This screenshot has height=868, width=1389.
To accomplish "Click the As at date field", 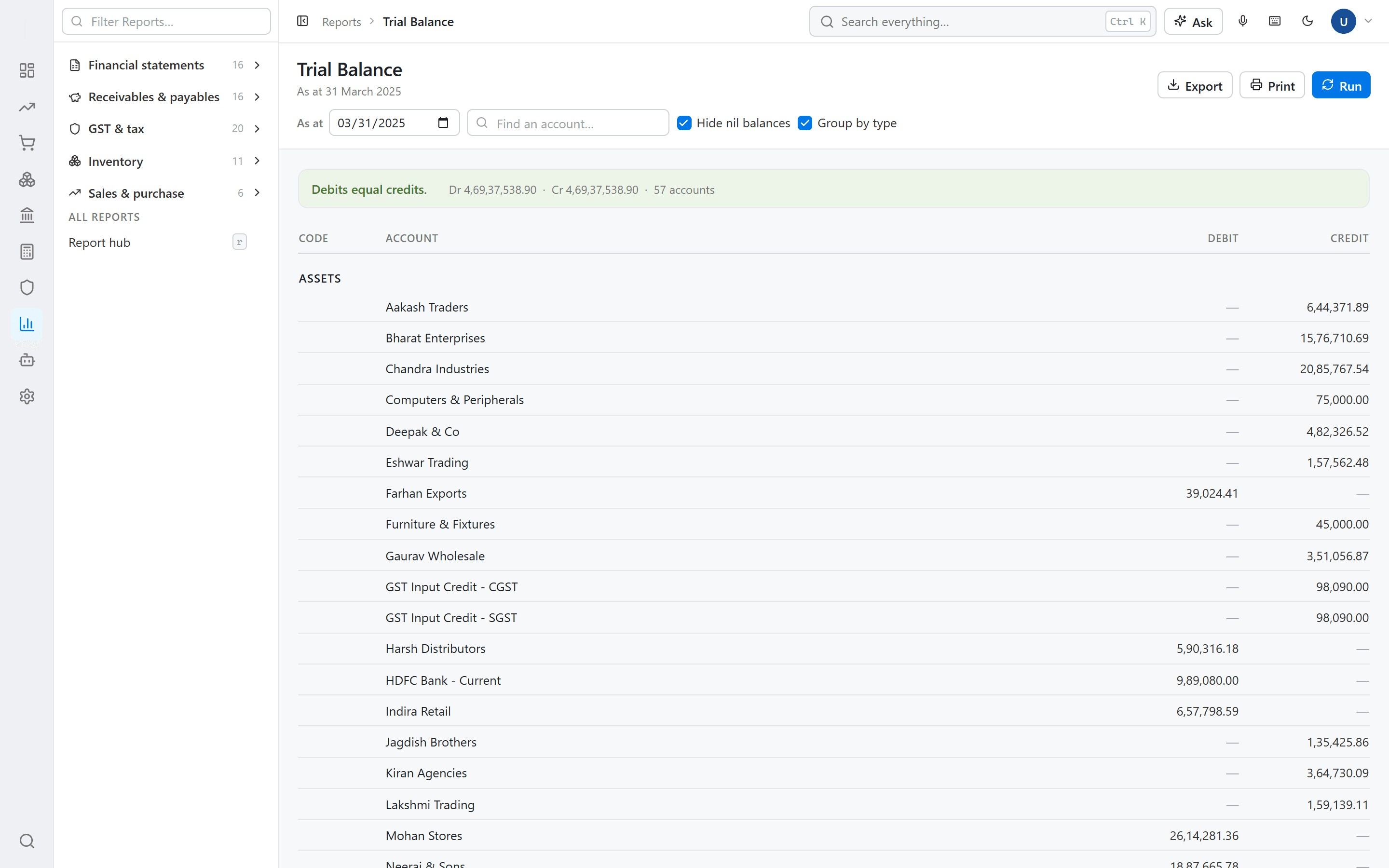I will (394, 123).
